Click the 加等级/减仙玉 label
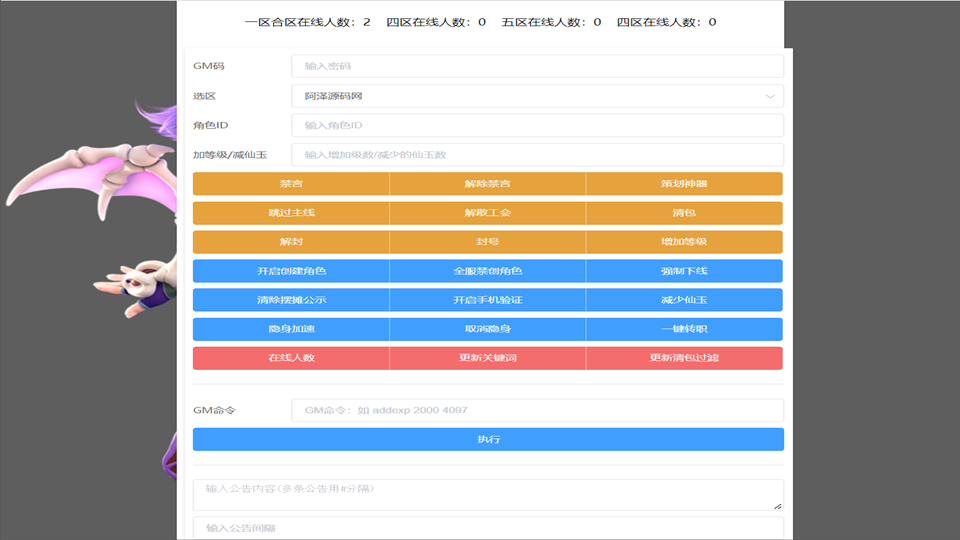The height and width of the screenshot is (540, 960). (x=230, y=155)
